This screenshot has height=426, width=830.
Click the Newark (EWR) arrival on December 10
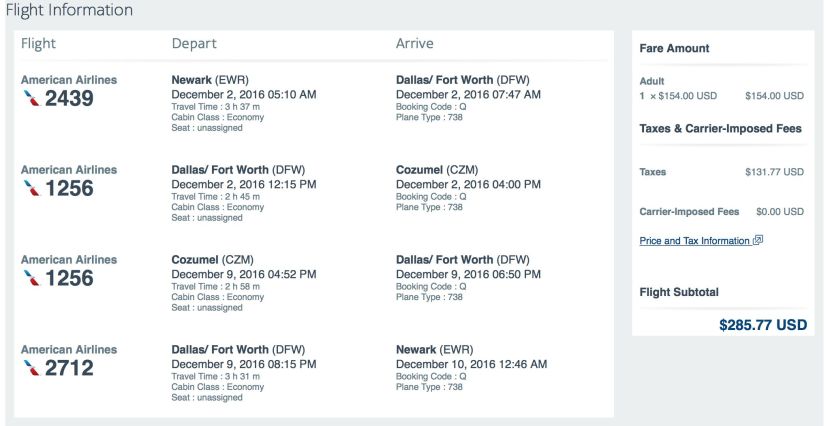pos(434,350)
